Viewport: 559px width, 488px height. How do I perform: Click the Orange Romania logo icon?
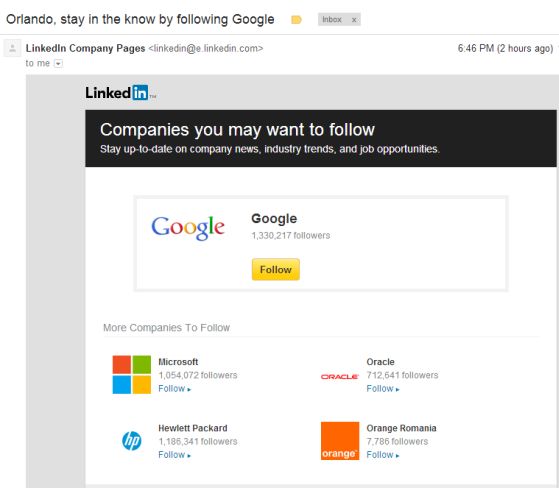(340, 441)
